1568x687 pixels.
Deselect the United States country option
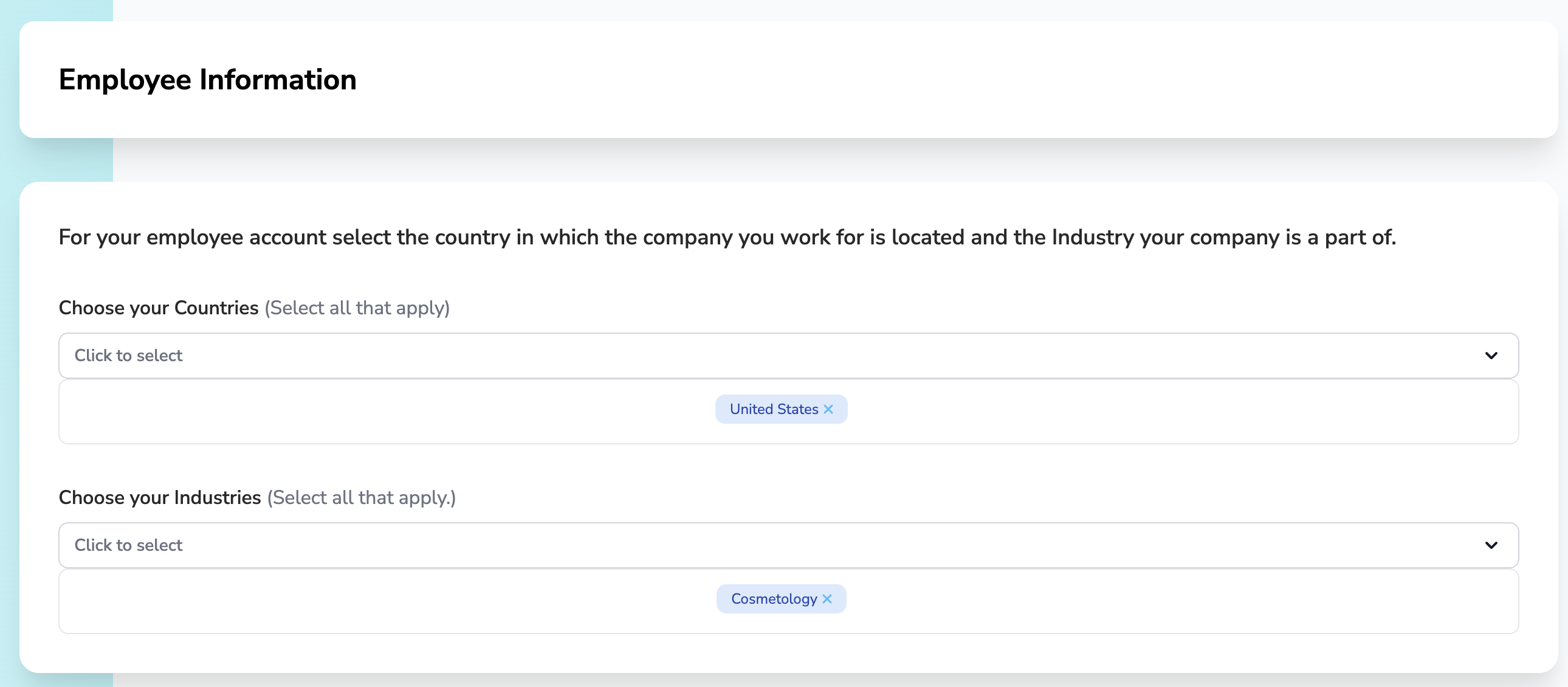(828, 409)
